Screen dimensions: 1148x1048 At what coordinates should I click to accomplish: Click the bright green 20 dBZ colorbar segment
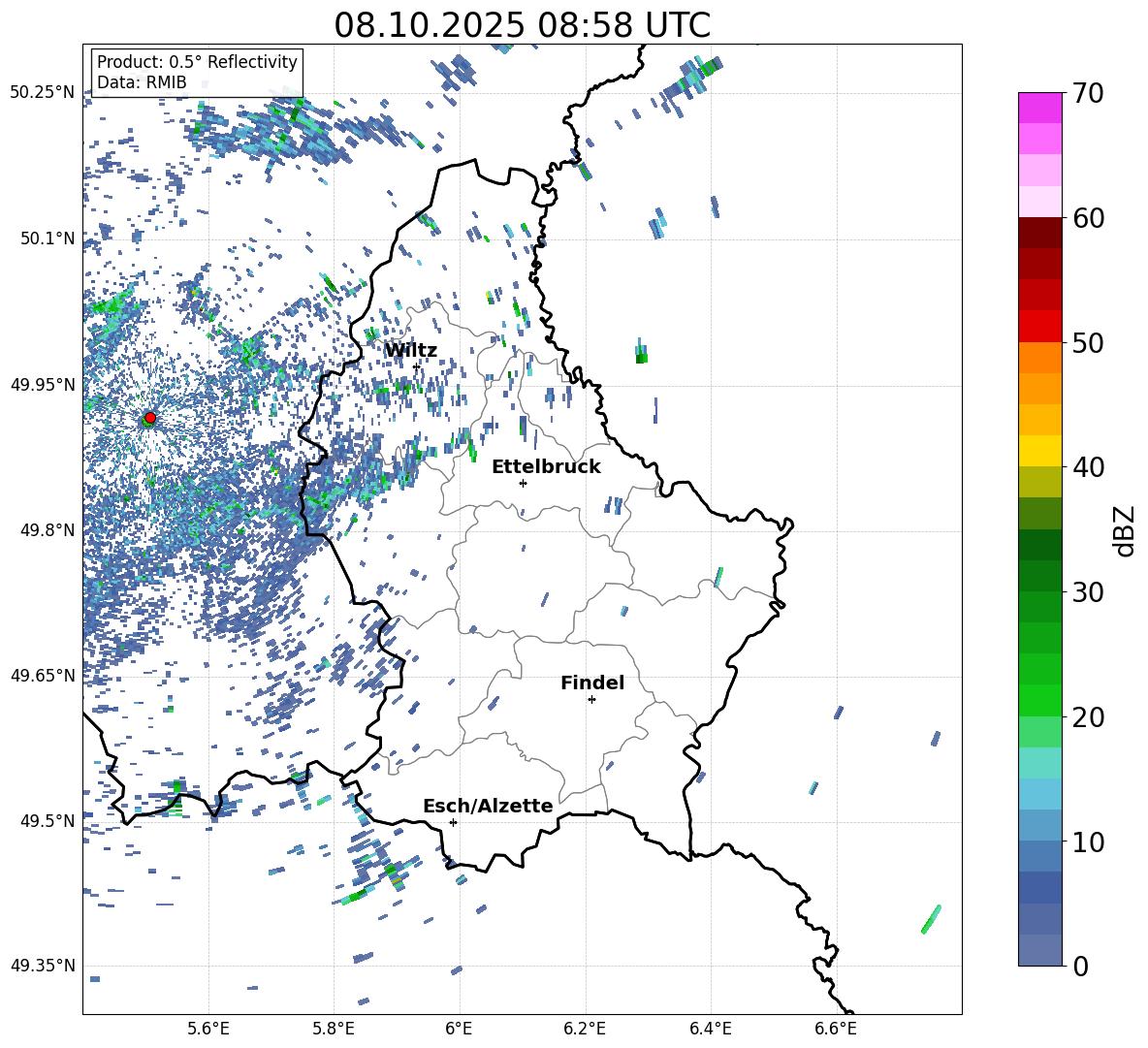click(1040, 700)
